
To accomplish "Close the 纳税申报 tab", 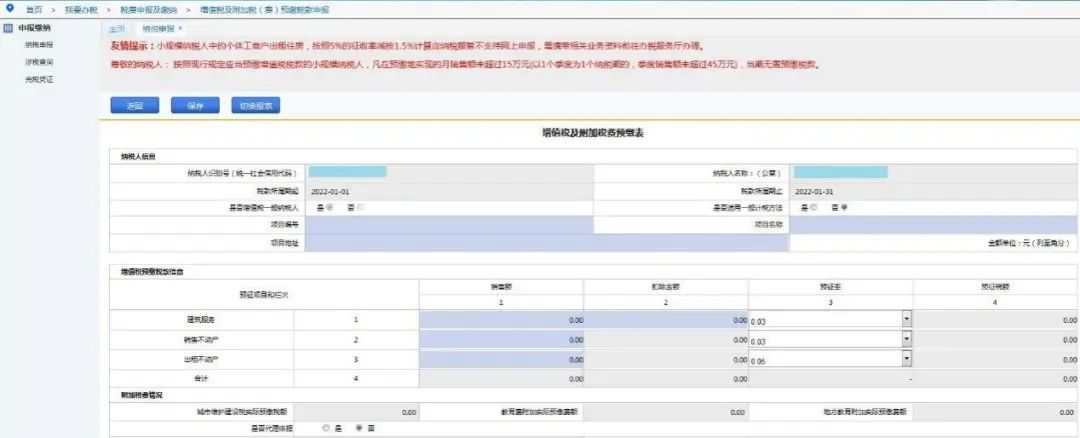I will 180,29.
